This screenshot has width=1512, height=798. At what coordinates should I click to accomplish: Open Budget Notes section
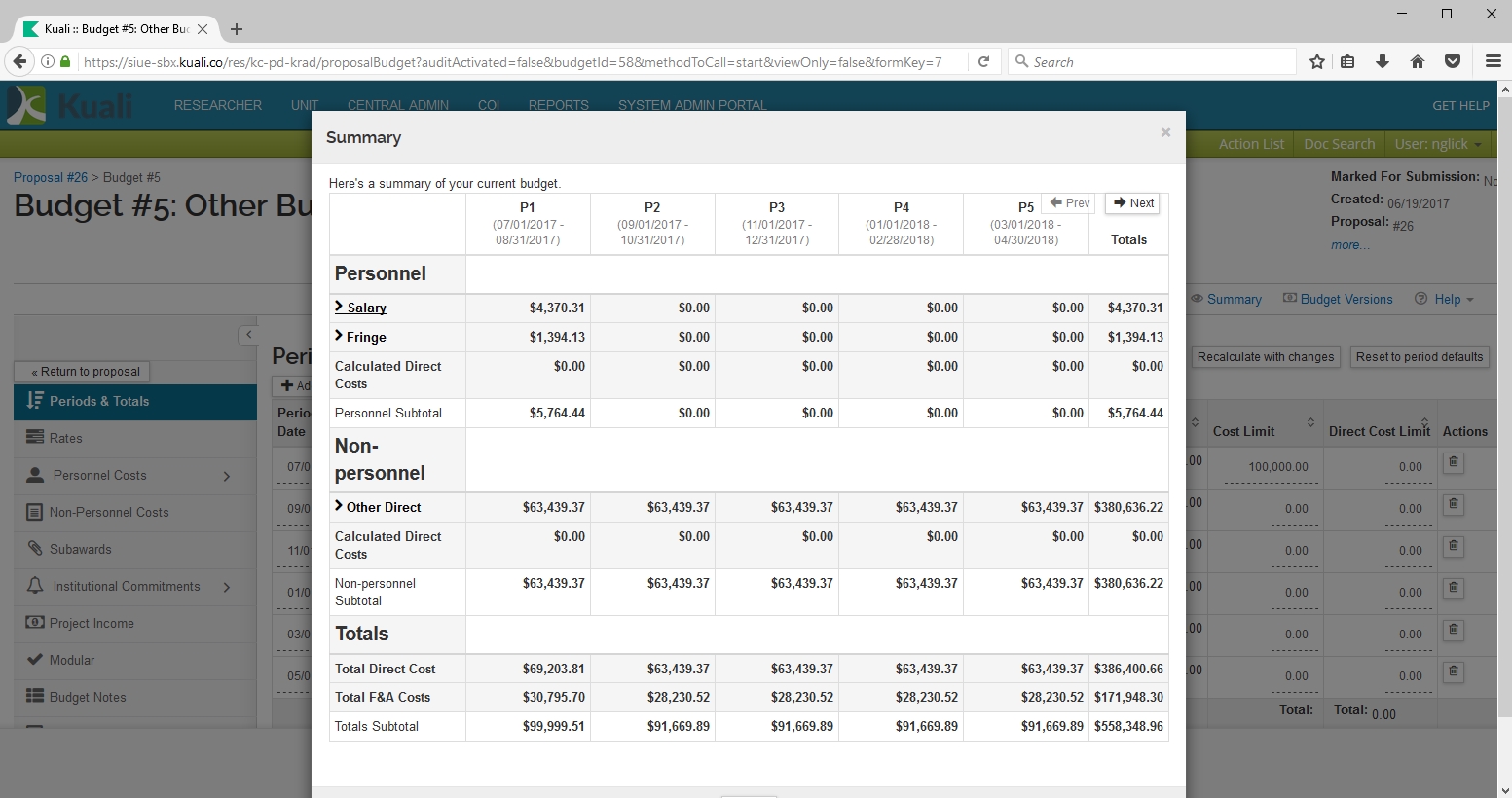(88, 697)
